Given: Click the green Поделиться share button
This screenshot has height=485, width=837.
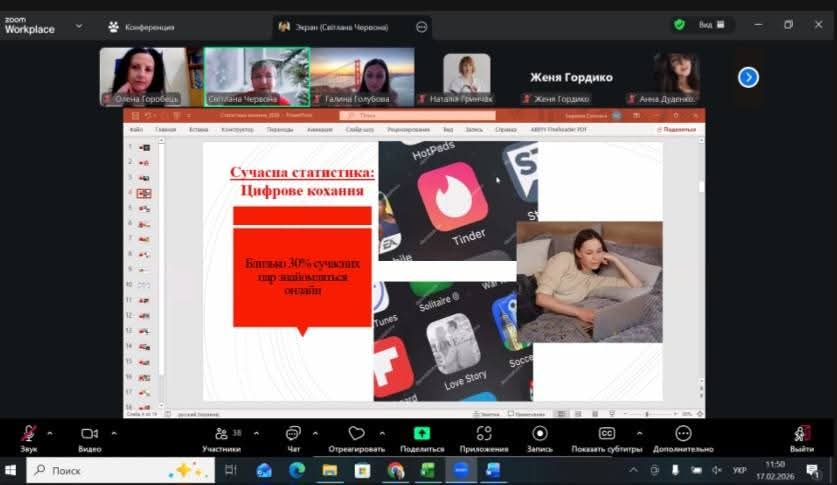Looking at the screenshot, I should pos(422,434).
